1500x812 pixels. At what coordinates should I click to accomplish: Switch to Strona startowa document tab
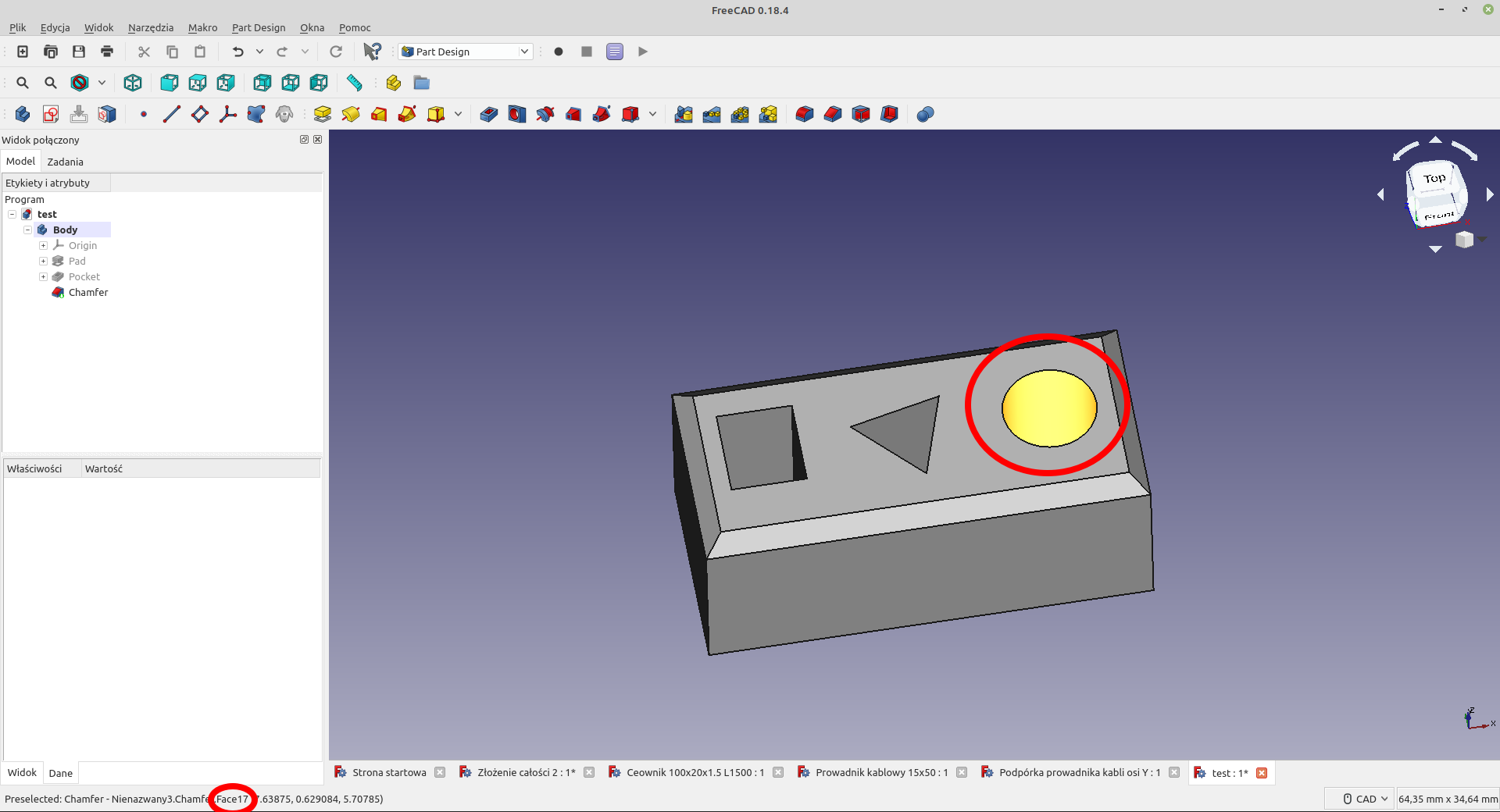coord(389,772)
